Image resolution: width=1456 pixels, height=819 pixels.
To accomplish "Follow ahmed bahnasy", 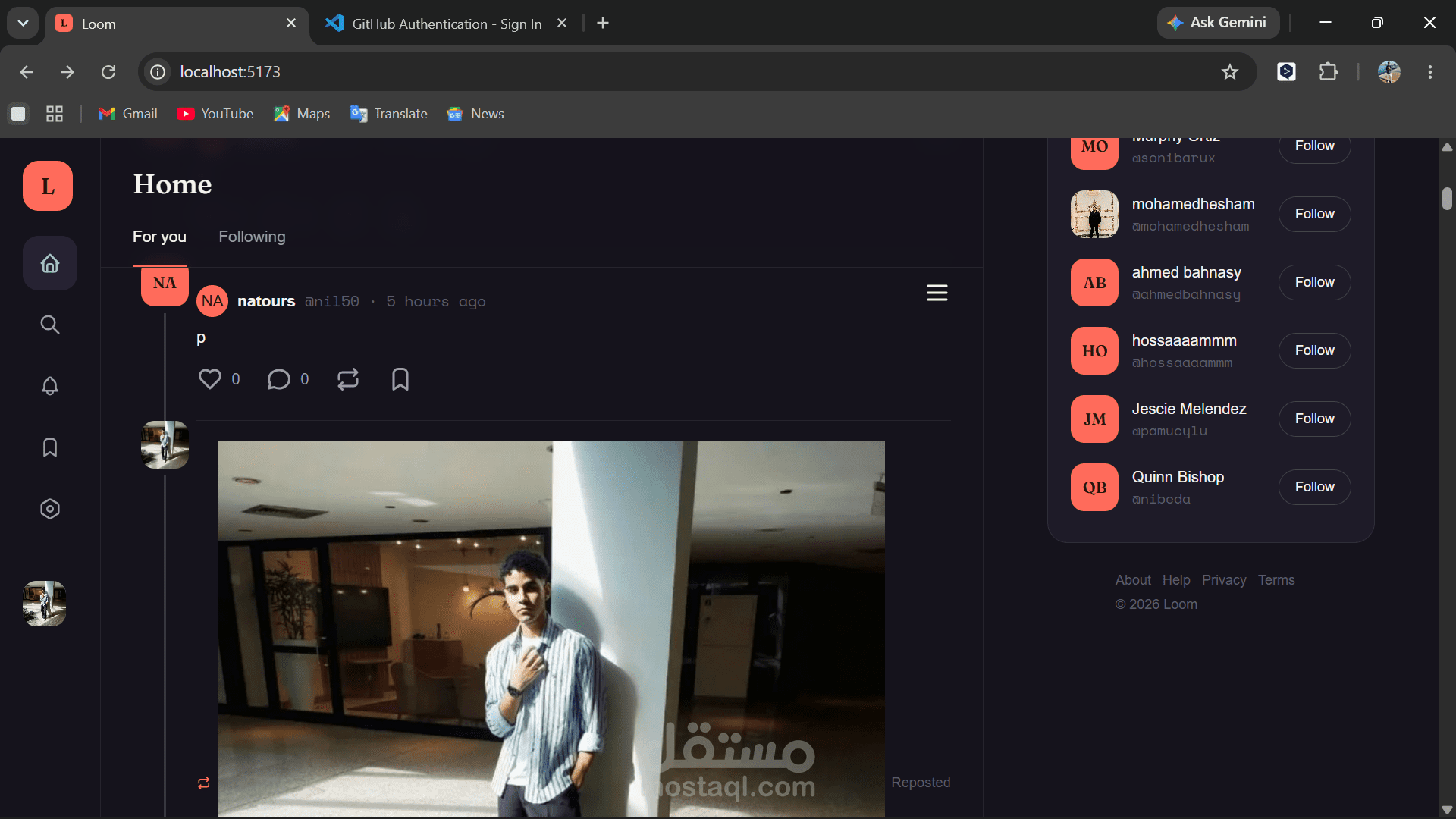I will pyautogui.click(x=1315, y=282).
